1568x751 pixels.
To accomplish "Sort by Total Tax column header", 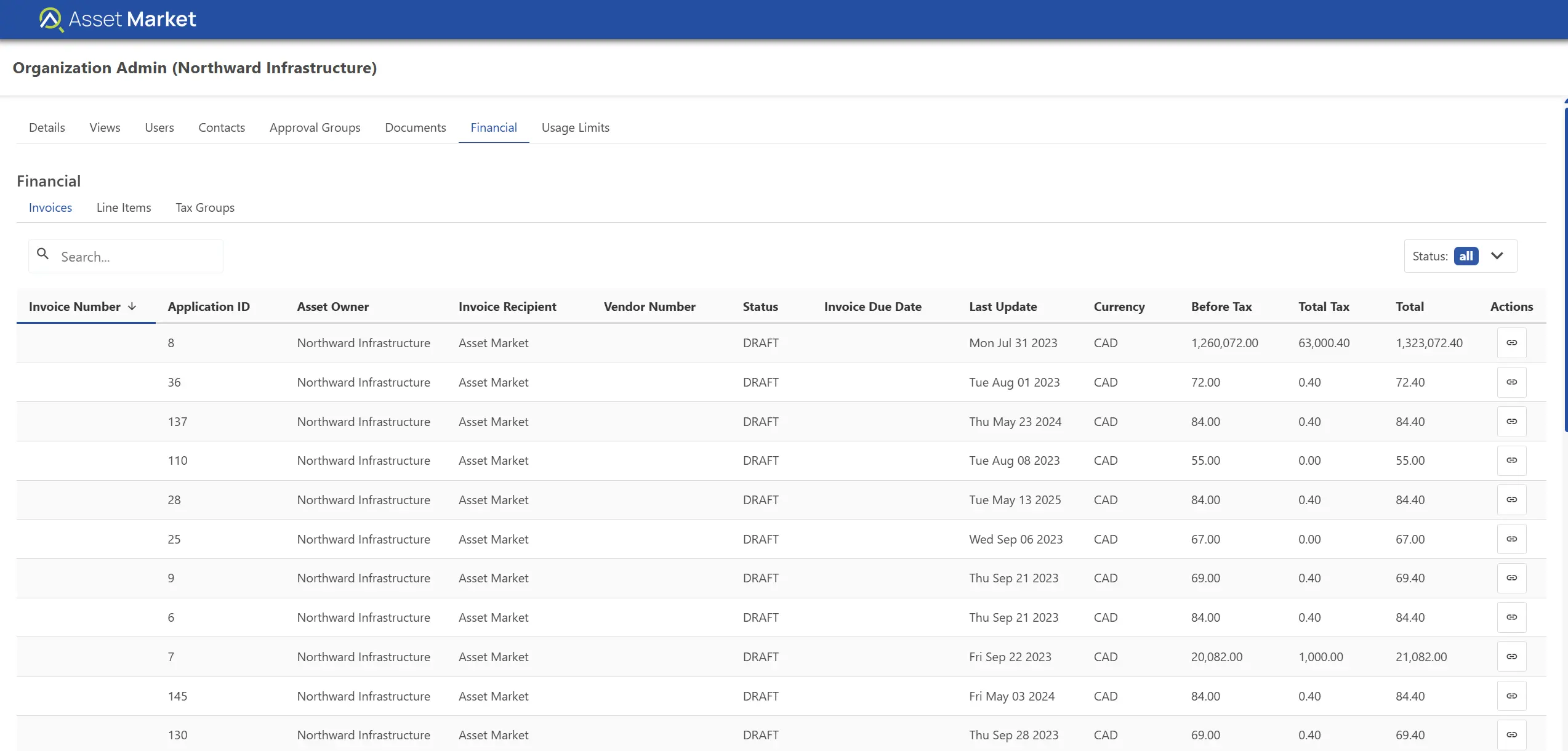I will [x=1324, y=307].
